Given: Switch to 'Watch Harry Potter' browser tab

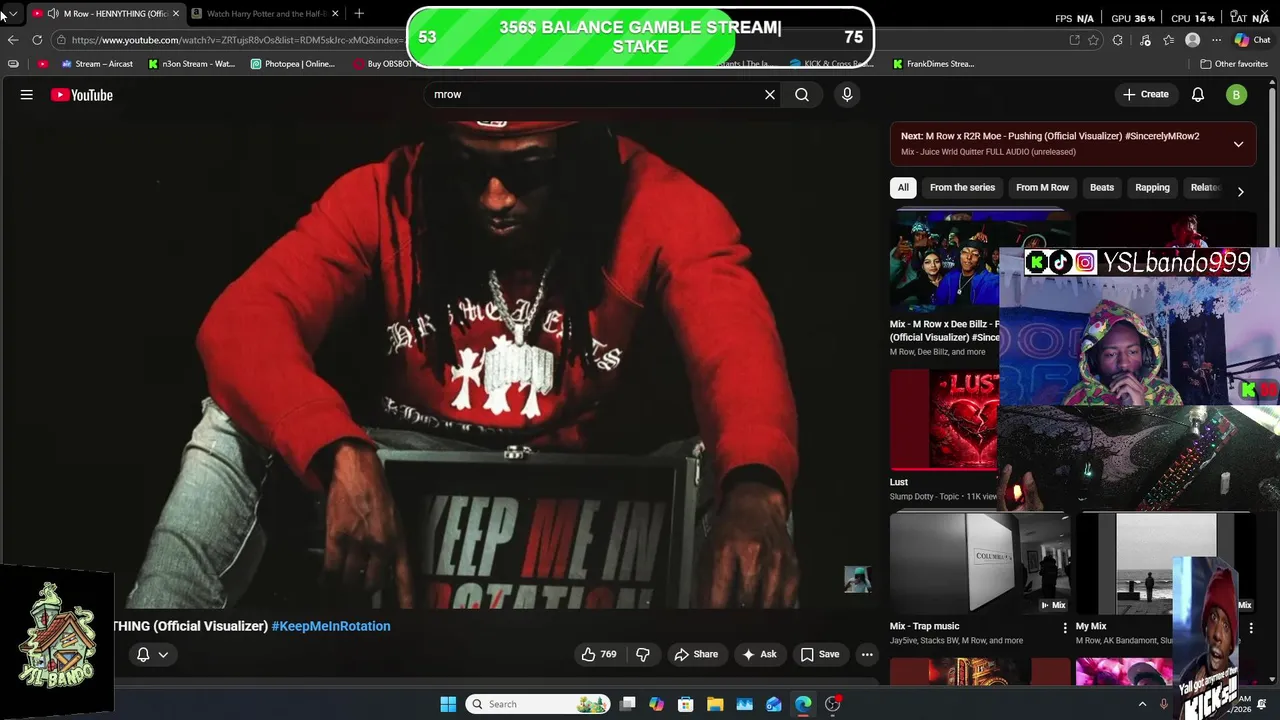Looking at the screenshot, I should click(265, 13).
